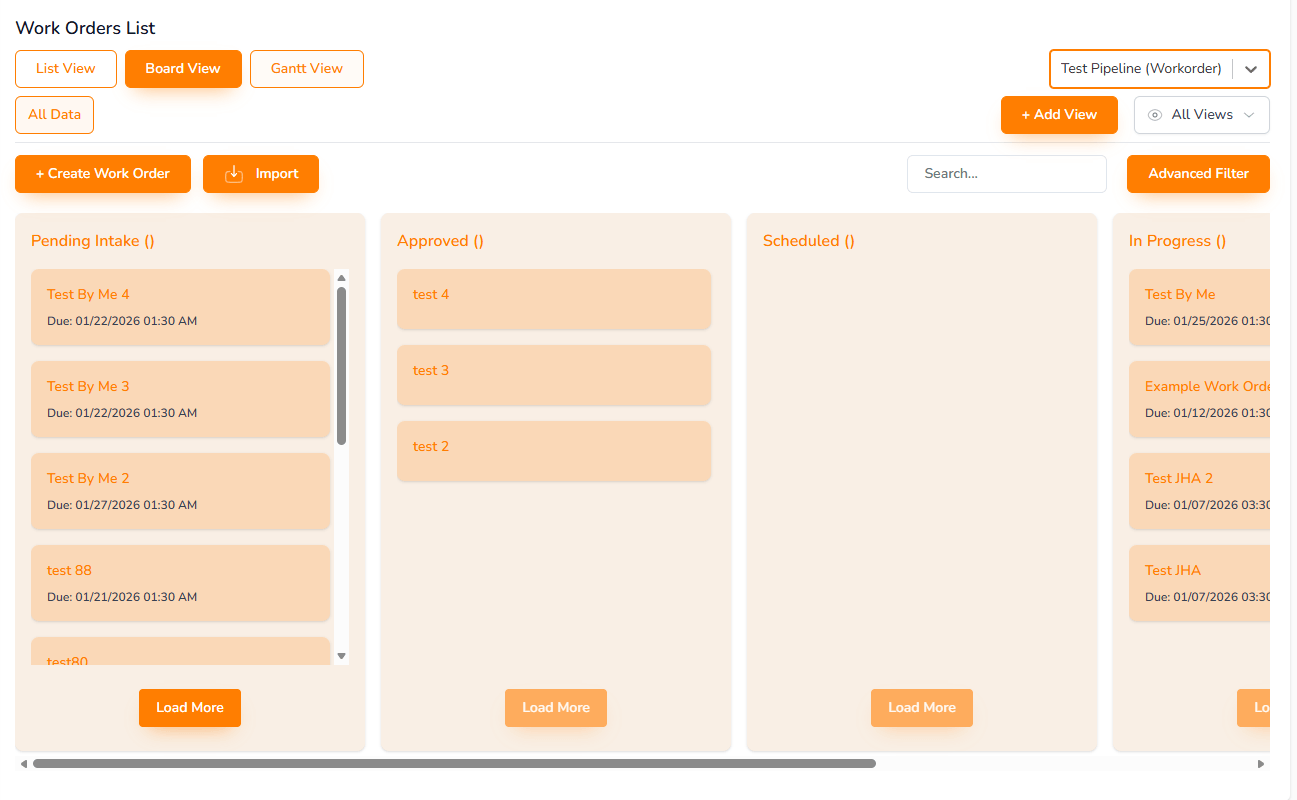Expand the All Views dropdown
Screen dimensions: 1297x800
pos(1201,114)
